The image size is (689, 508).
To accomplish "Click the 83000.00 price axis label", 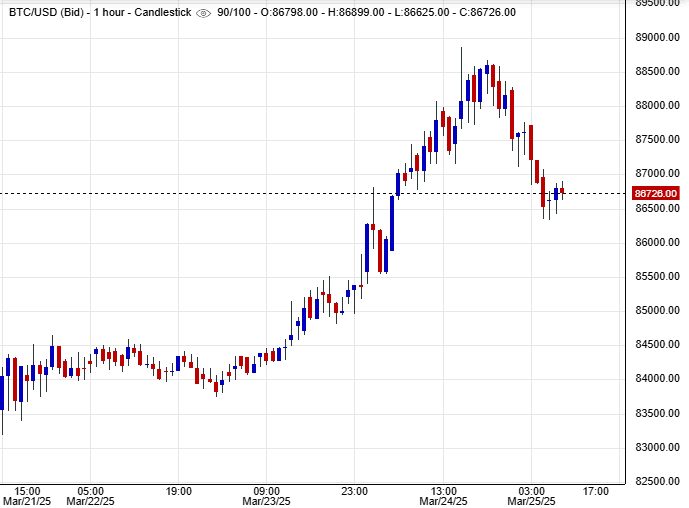I will (658, 447).
